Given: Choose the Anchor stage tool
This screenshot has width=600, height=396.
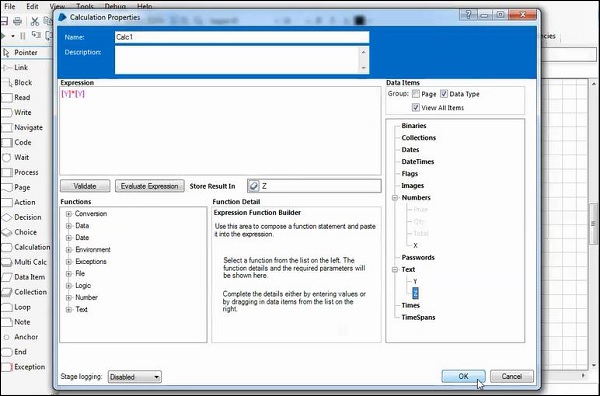Looking at the screenshot, I should tap(21, 337).
